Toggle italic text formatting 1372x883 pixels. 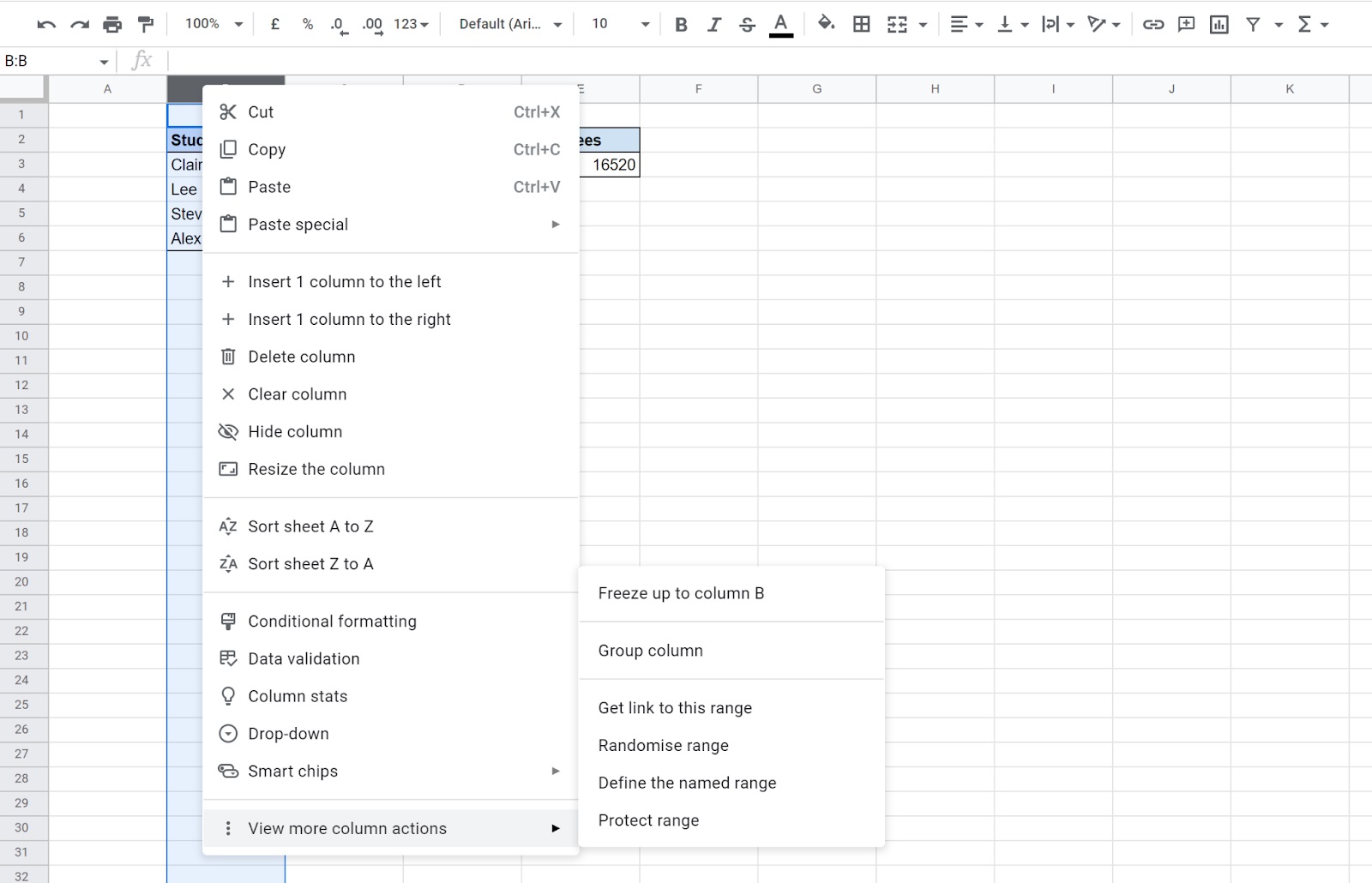click(713, 24)
